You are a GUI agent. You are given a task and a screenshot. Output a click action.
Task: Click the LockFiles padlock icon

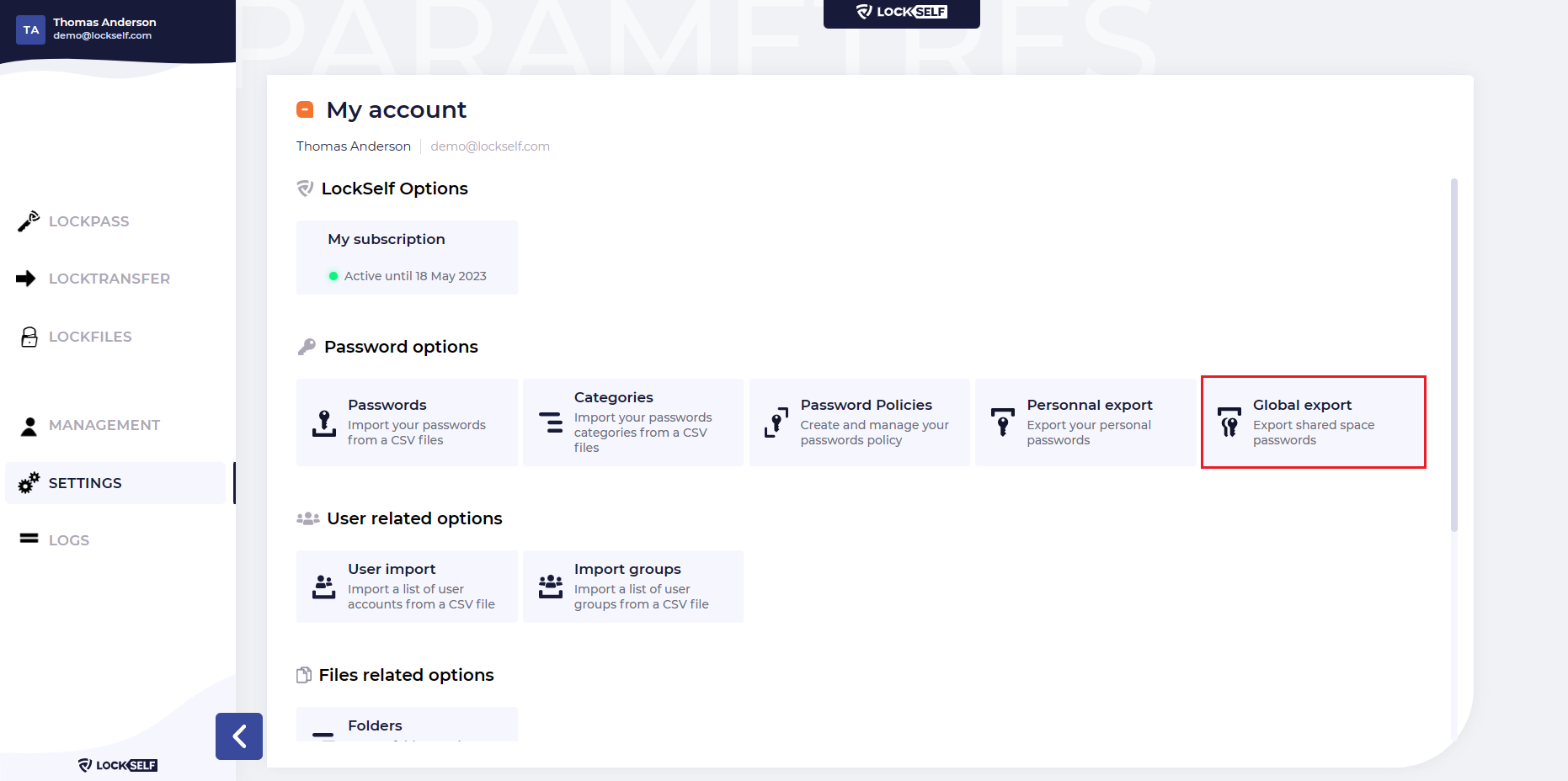(29, 337)
